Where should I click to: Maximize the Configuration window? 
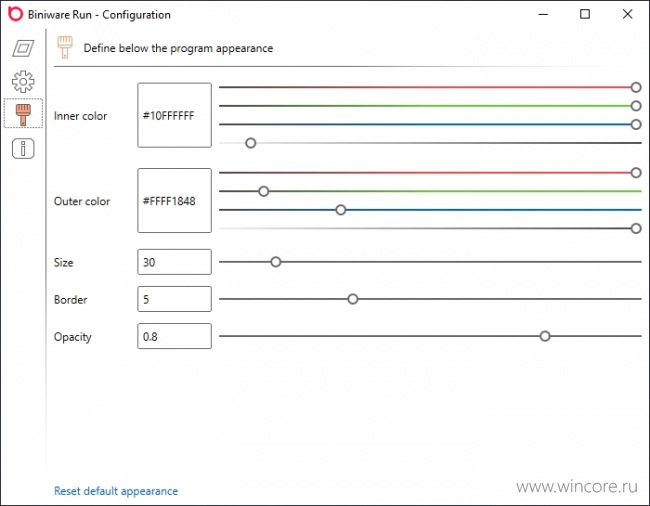[x=585, y=14]
